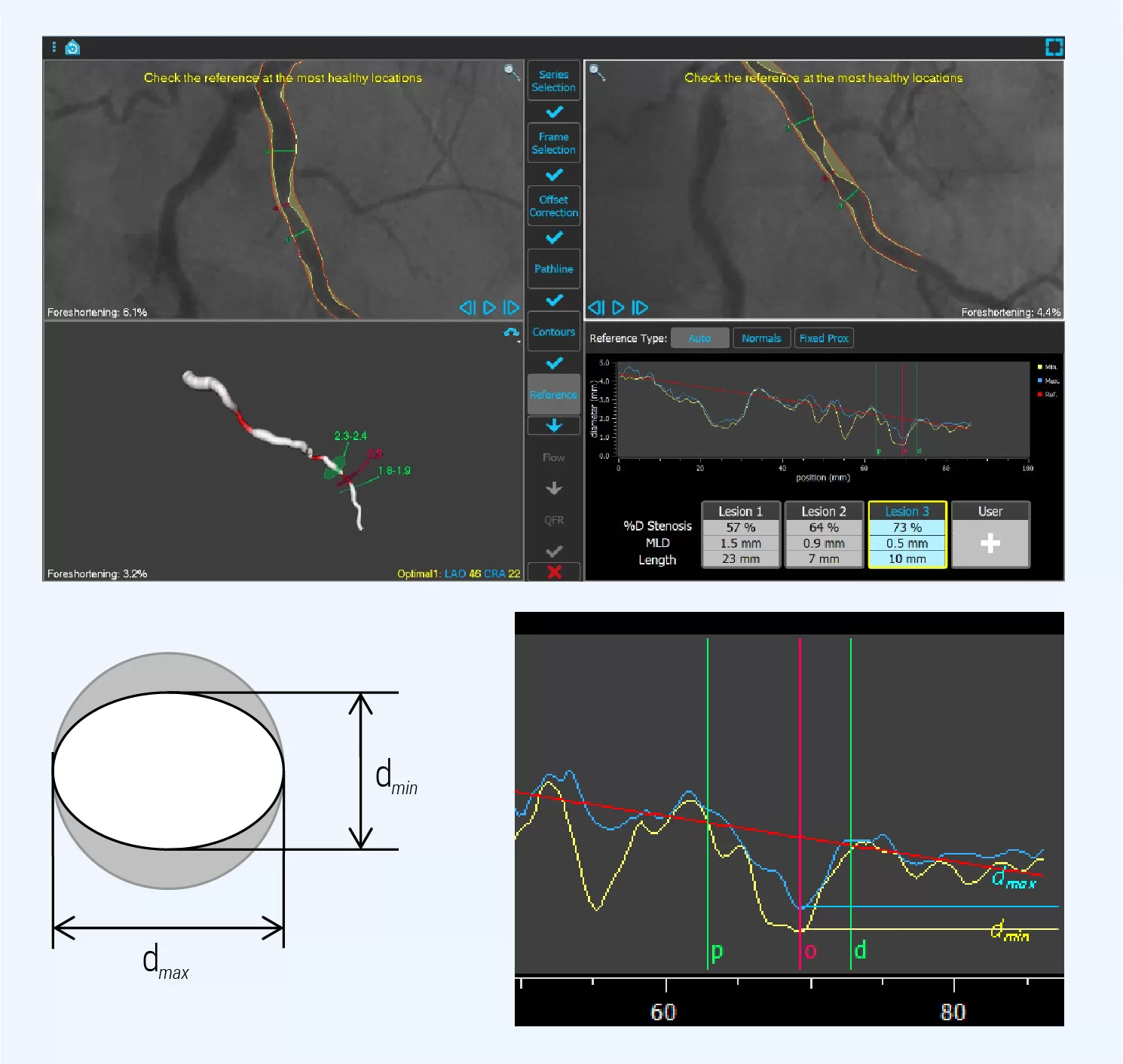Open the three-dot menu in the title bar
This screenshot has width=1123, height=1064.
click(x=54, y=47)
